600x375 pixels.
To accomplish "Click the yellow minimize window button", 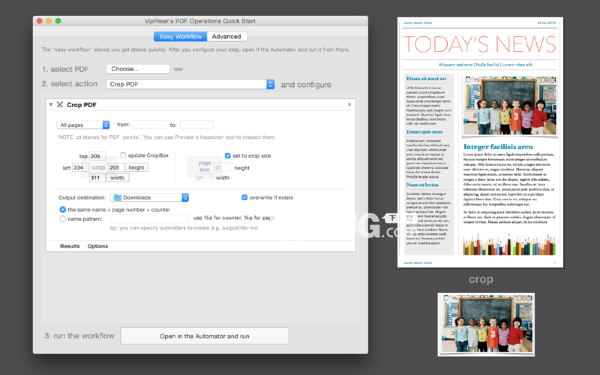I will click(49, 21).
